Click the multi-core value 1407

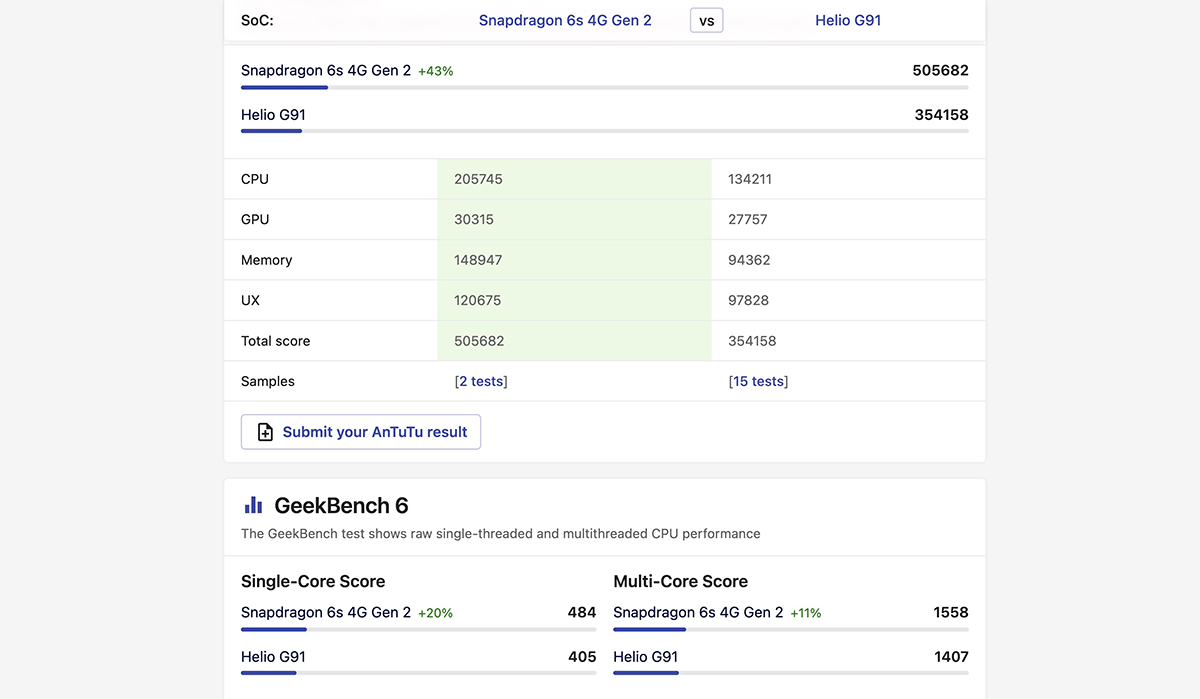(951, 657)
